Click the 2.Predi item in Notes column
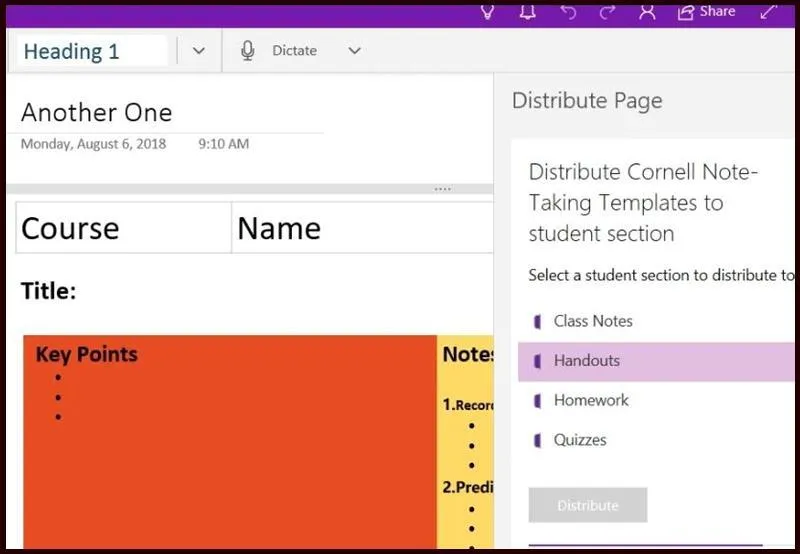Screen dimensions: 800x554 point(468,487)
